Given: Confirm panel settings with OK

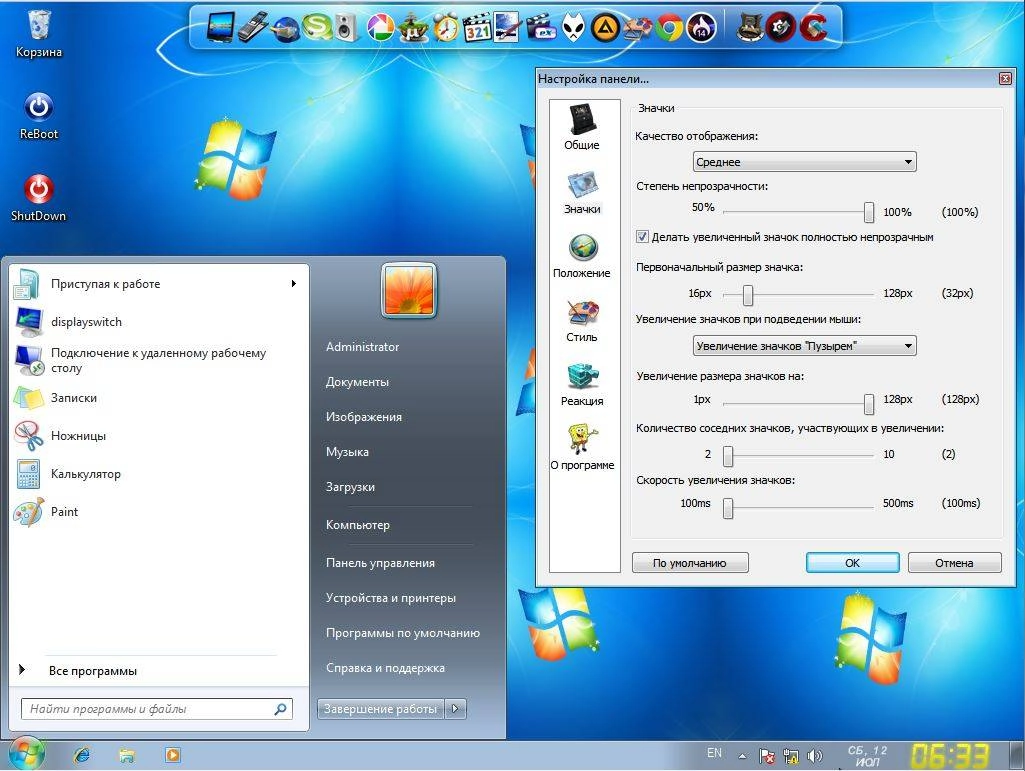Looking at the screenshot, I should [851, 562].
